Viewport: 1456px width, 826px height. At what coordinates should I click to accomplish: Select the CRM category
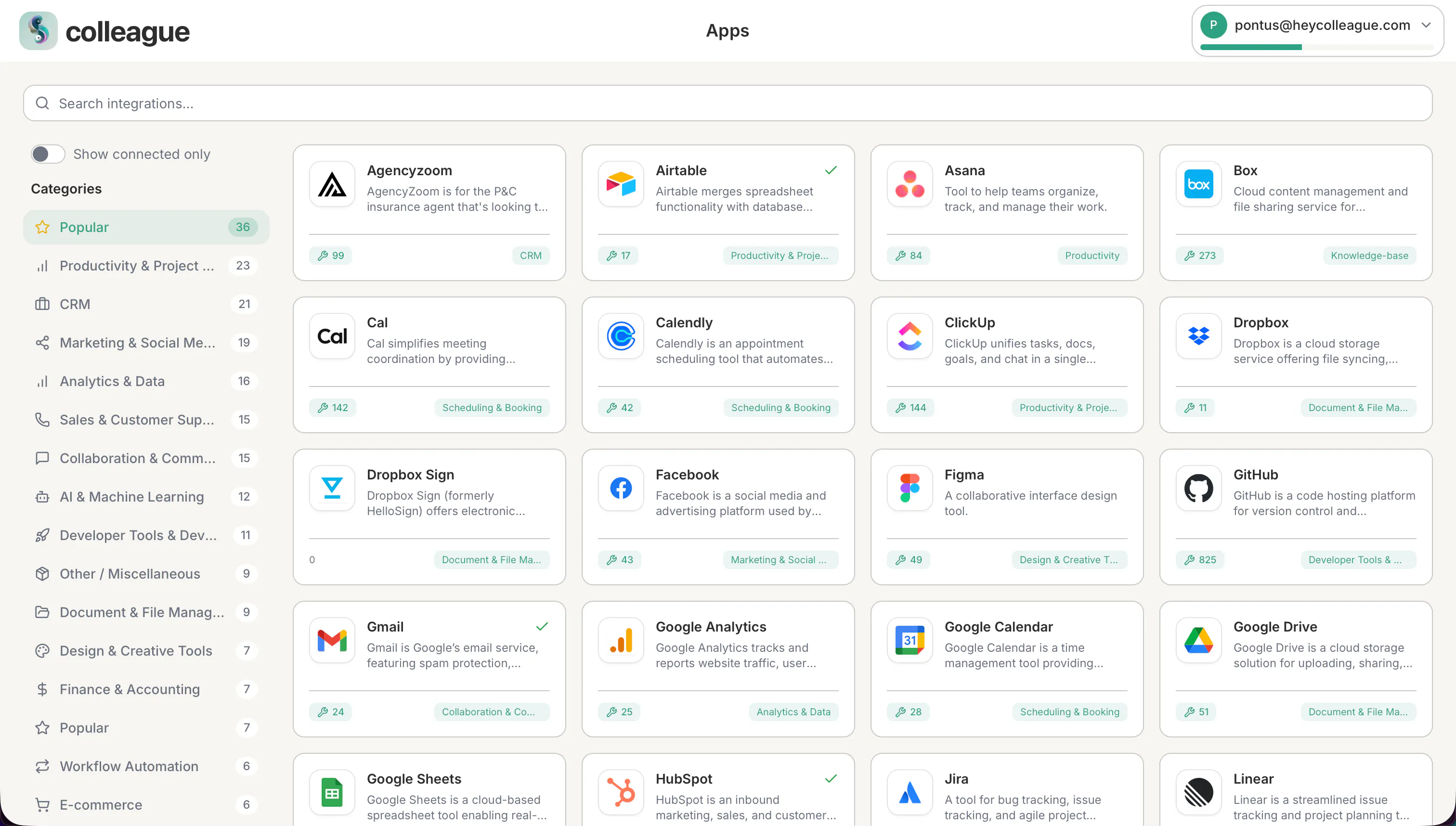146,304
